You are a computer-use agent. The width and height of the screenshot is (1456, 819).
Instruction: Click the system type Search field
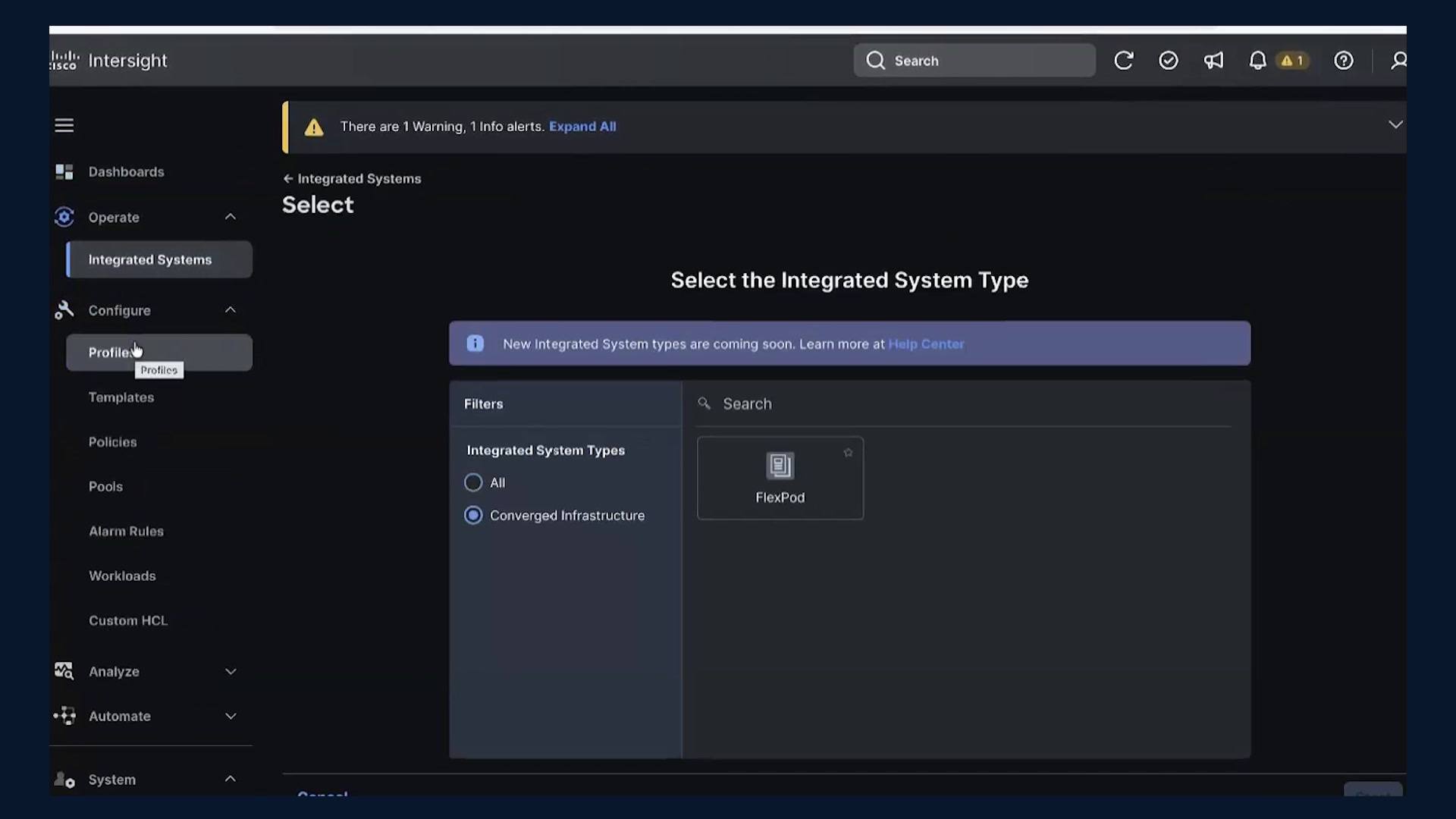[963, 404]
